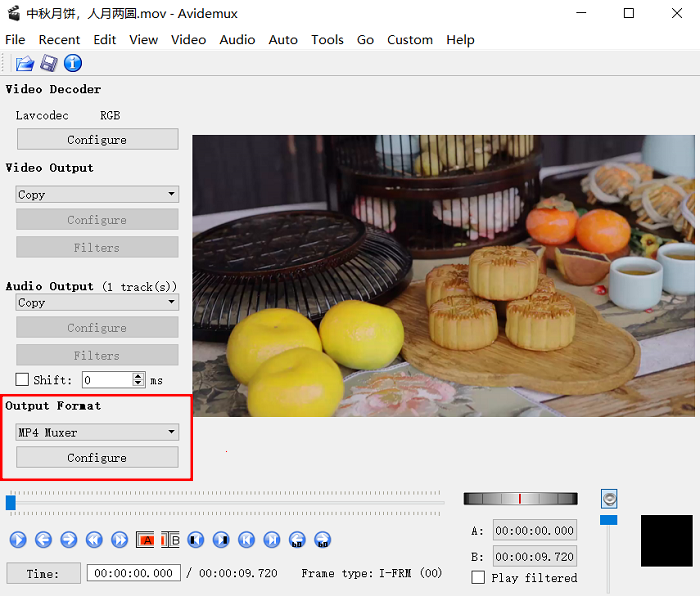Open the Auto menu
Viewport: 700px width, 596px height.
[x=283, y=40]
